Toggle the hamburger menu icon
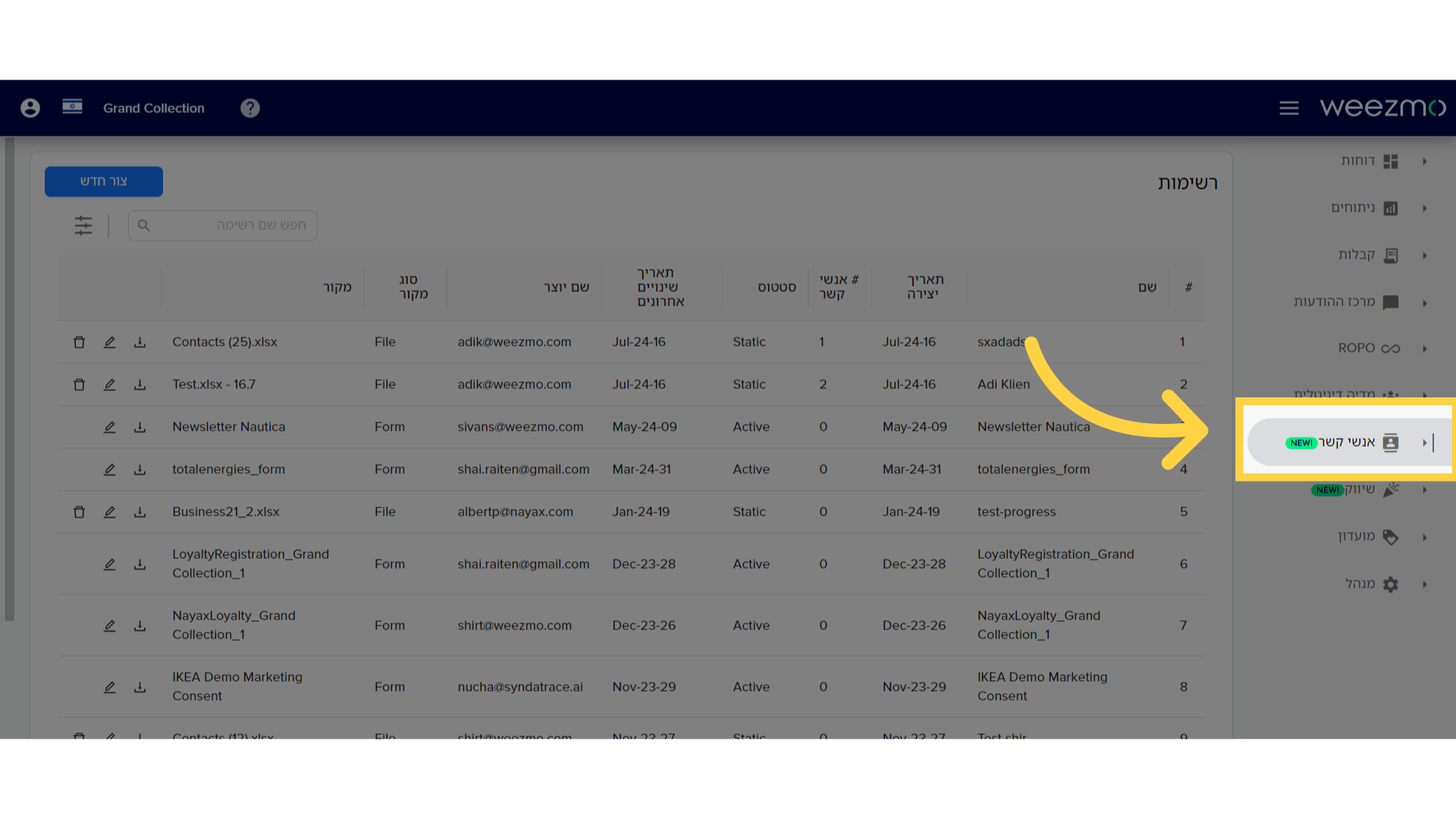The height and width of the screenshot is (819, 1456). coord(1289,108)
